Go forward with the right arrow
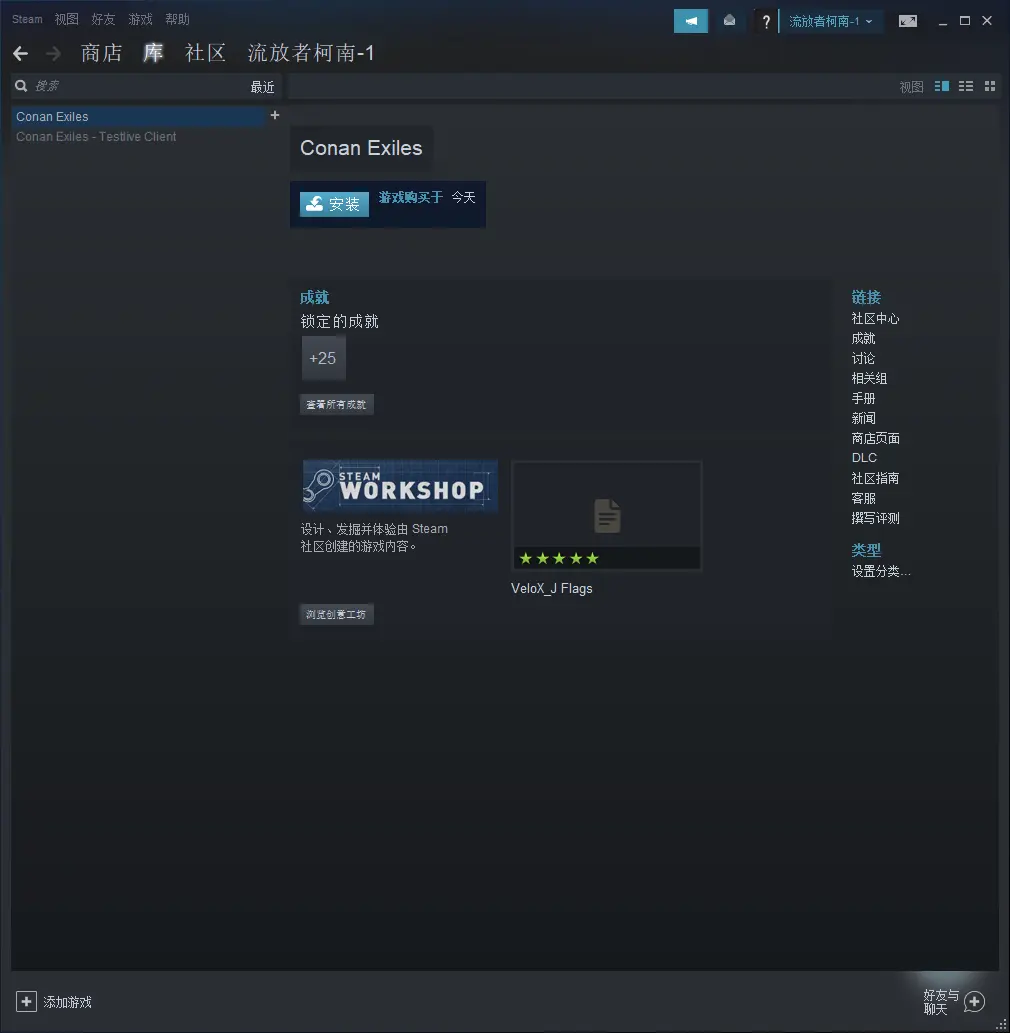The image size is (1010, 1033). tap(53, 53)
